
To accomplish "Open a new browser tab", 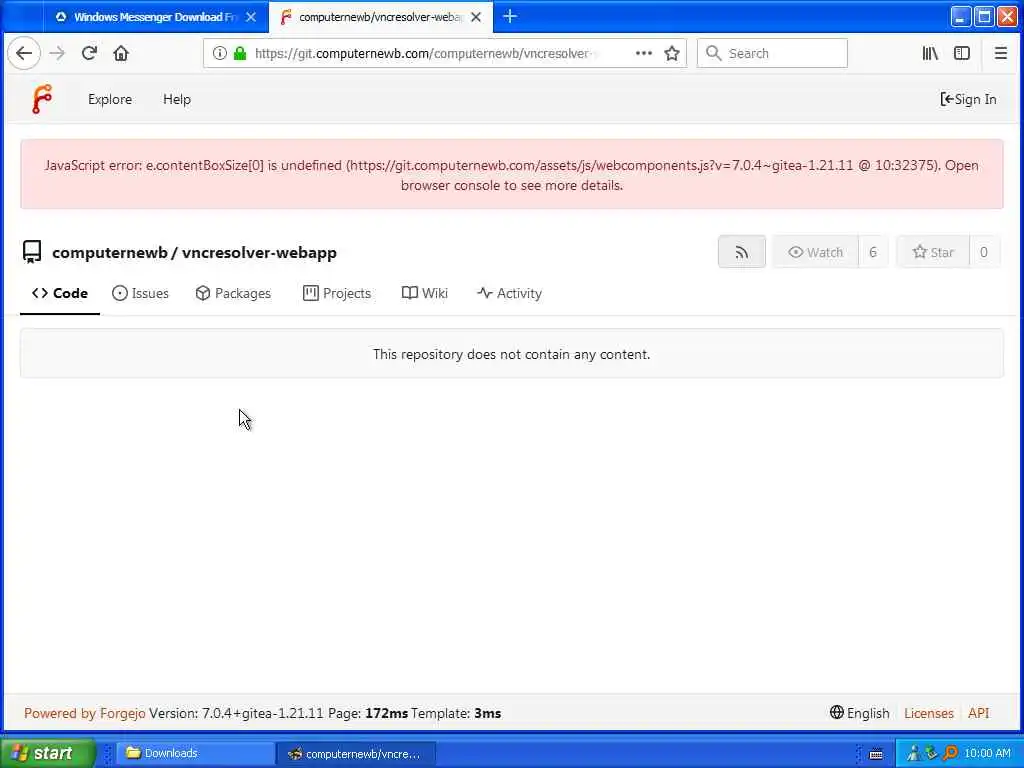I will (x=510, y=17).
